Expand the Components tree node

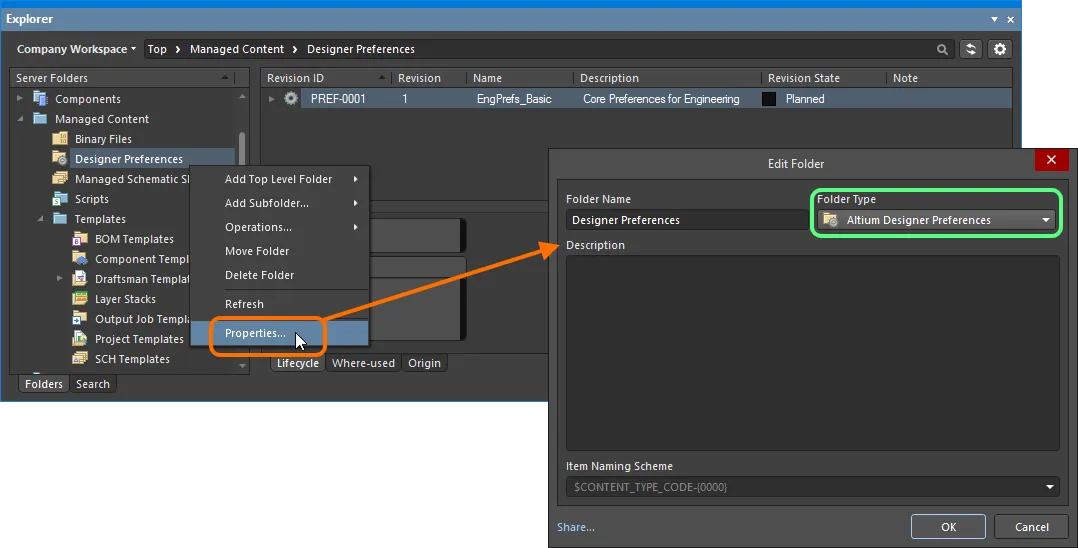tap(19, 98)
